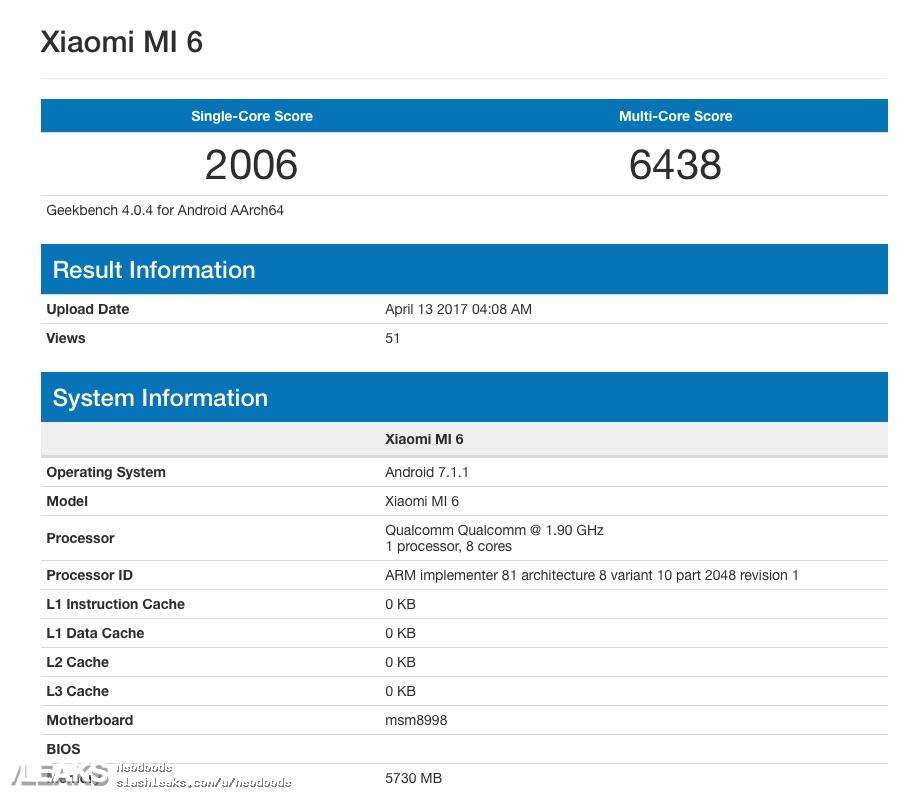This screenshot has height=805, width=910.
Task: Click the Upload Date value April 13 2017
Action: click(x=458, y=309)
